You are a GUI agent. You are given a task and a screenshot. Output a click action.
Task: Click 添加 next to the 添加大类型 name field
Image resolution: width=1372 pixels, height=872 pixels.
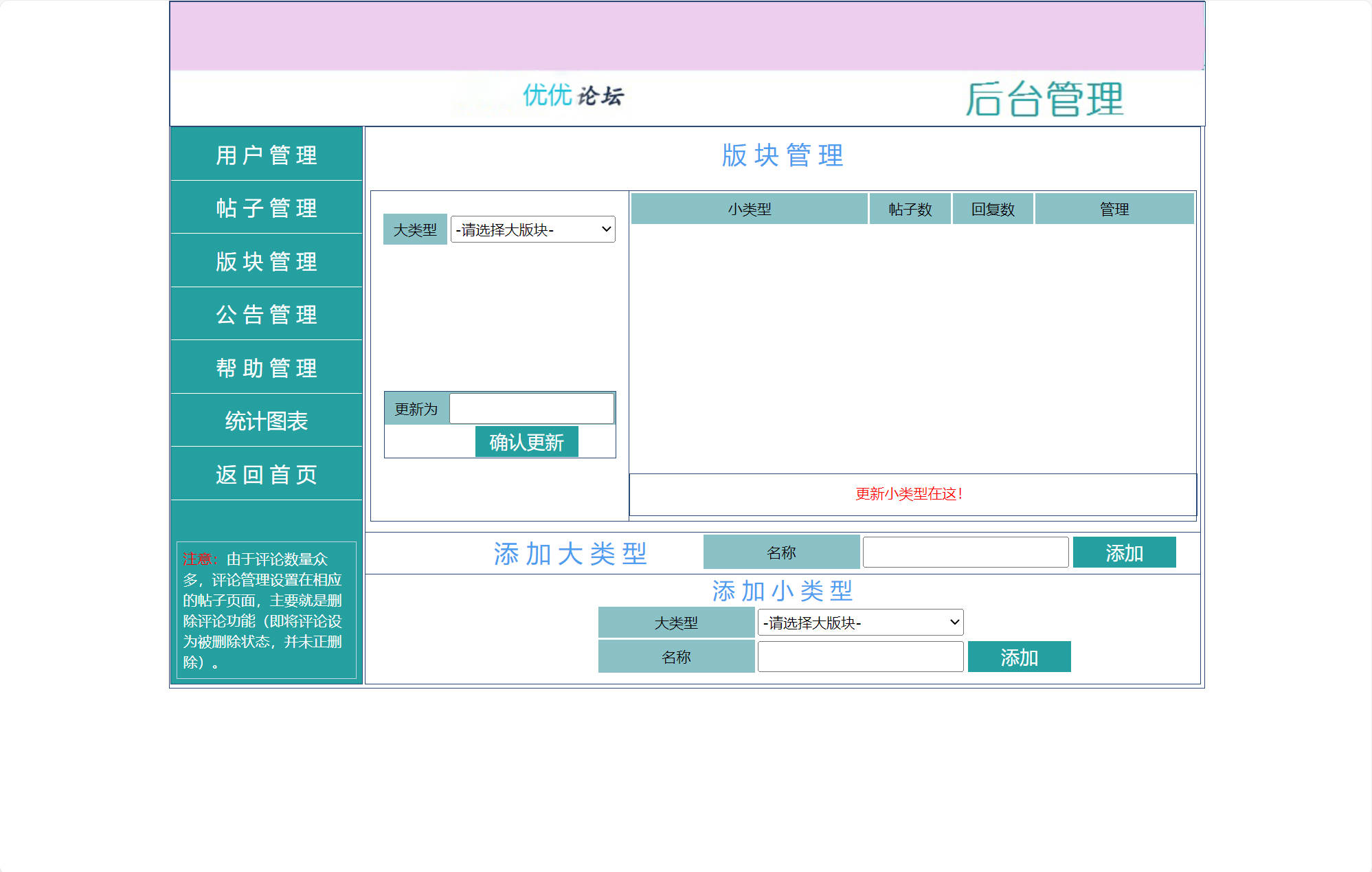[x=1125, y=552]
